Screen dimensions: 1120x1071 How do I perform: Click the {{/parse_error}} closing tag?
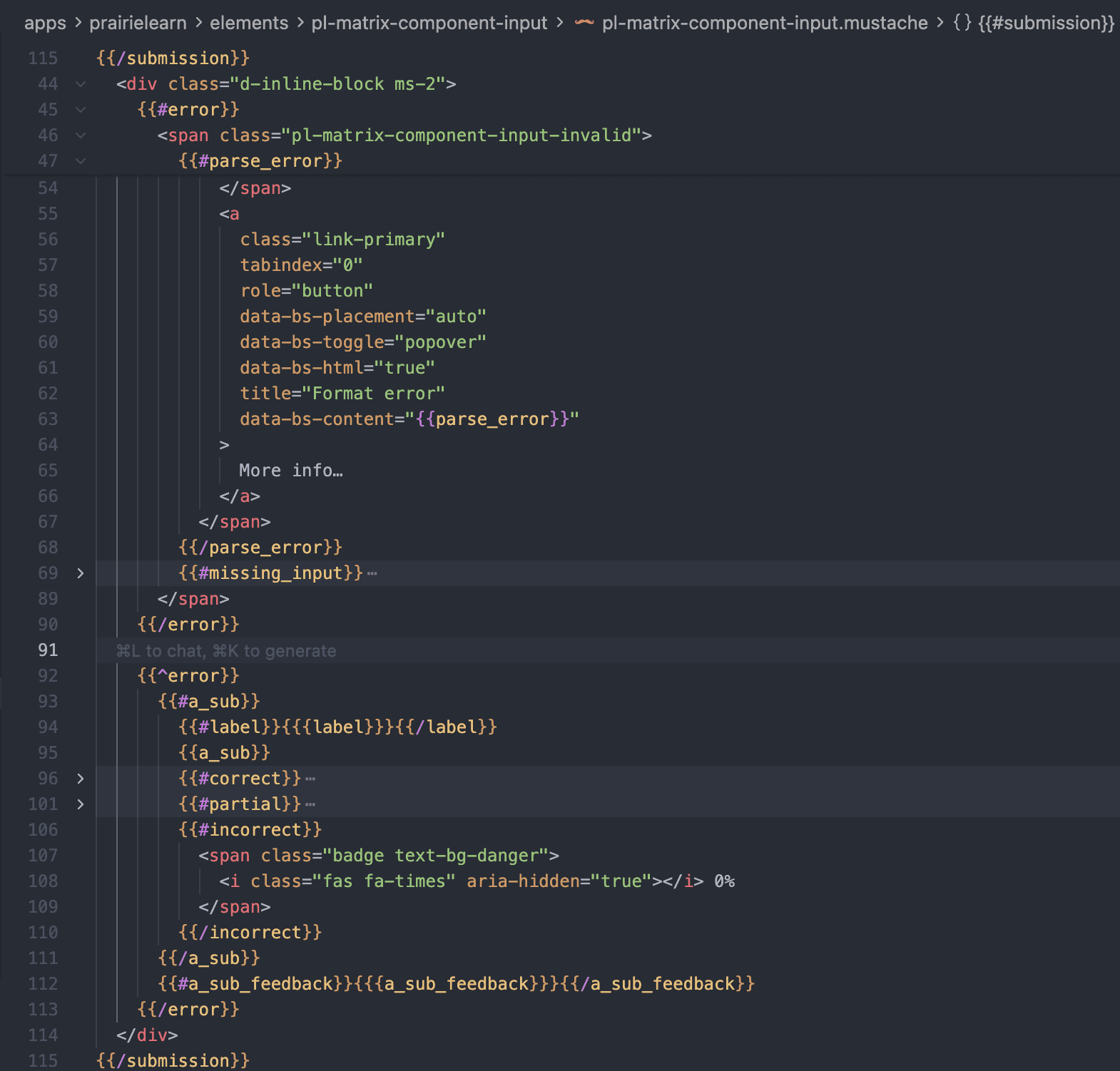[x=260, y=548]
